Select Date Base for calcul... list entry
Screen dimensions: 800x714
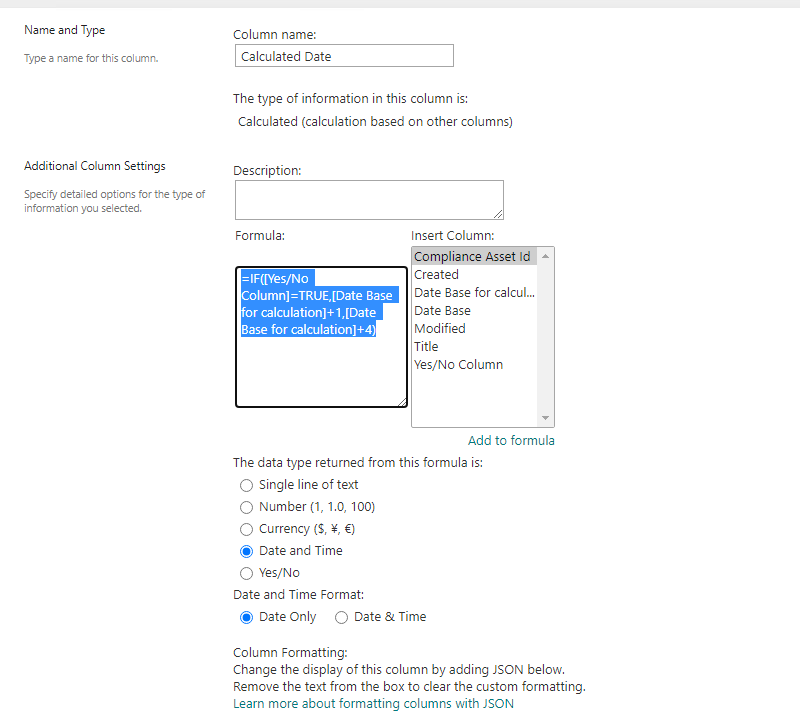[473, 292]
